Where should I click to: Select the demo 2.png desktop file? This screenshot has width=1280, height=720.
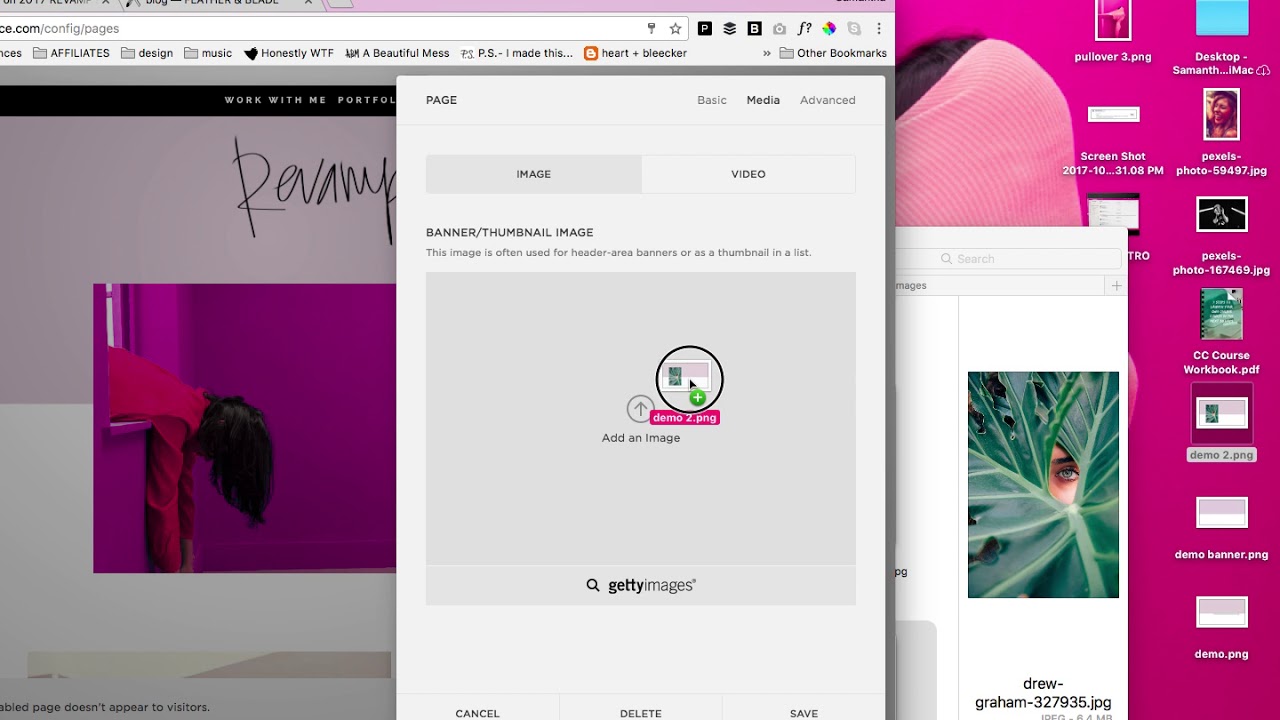tap(1221, 422)
